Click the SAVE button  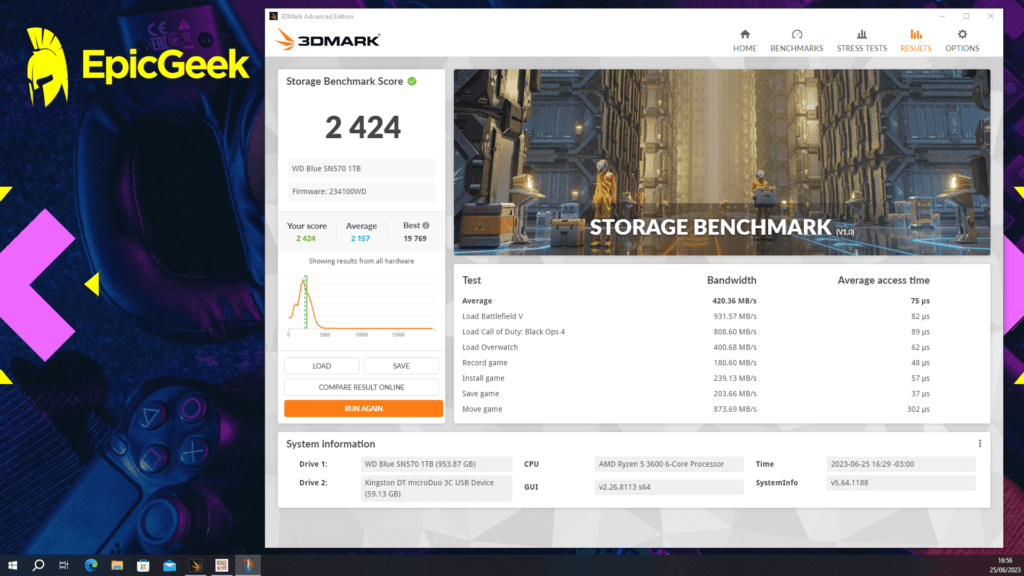(401, 365)
